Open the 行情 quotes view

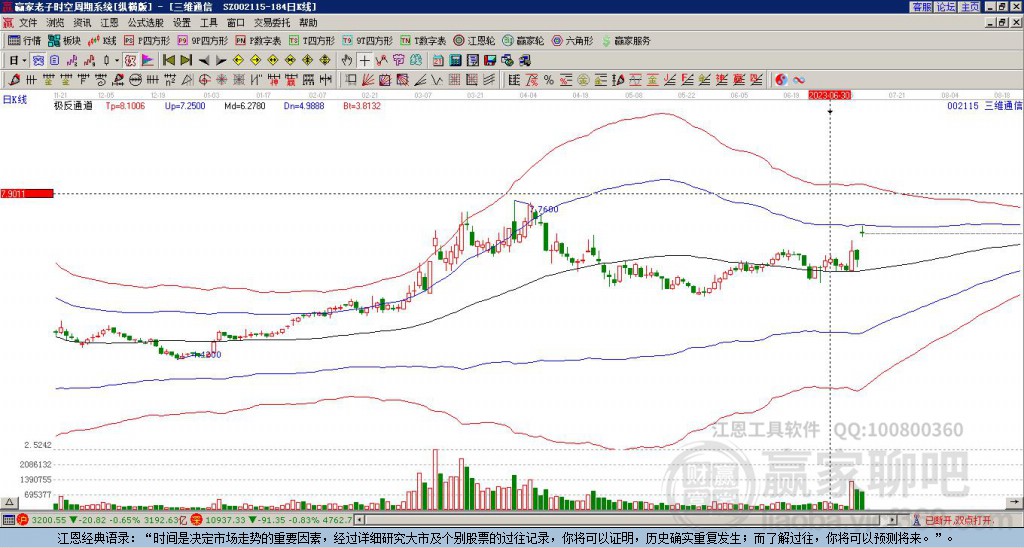pos(25,40)
